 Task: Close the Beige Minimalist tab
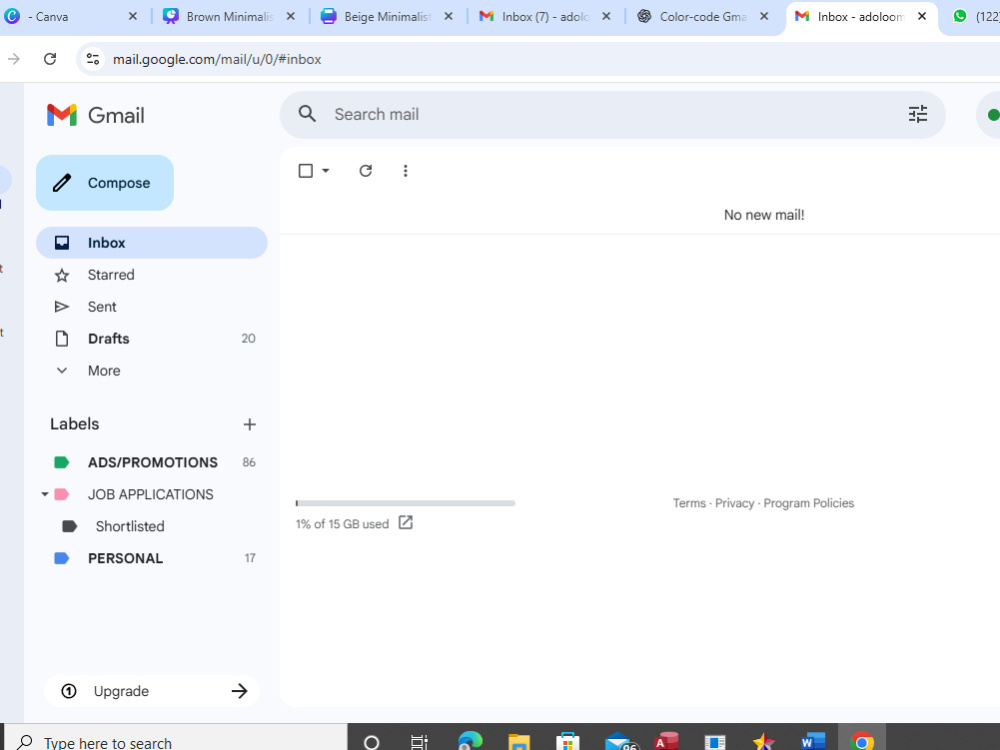(x=448, y=17)
